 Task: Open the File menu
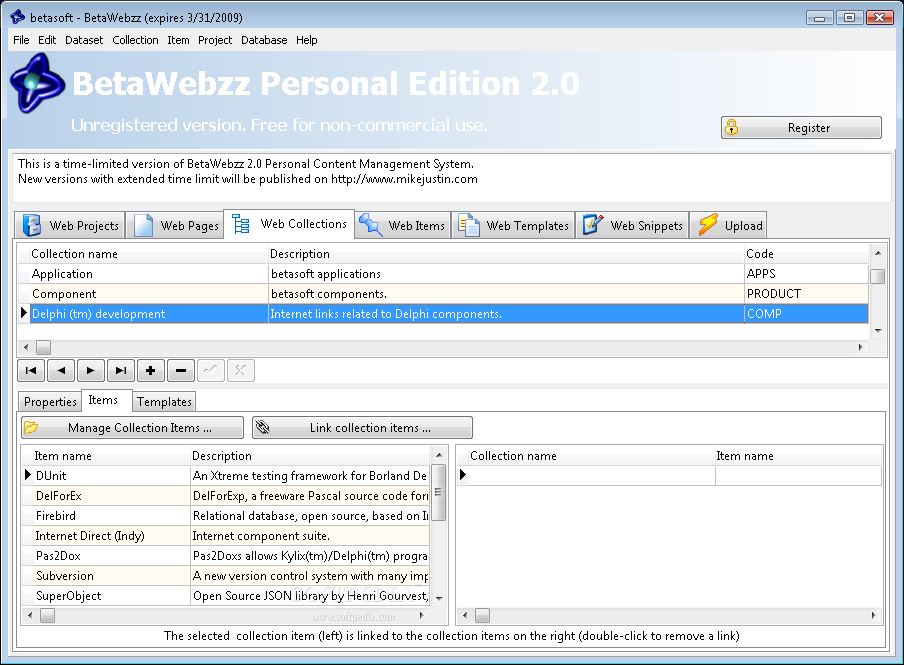pos(21,40)
